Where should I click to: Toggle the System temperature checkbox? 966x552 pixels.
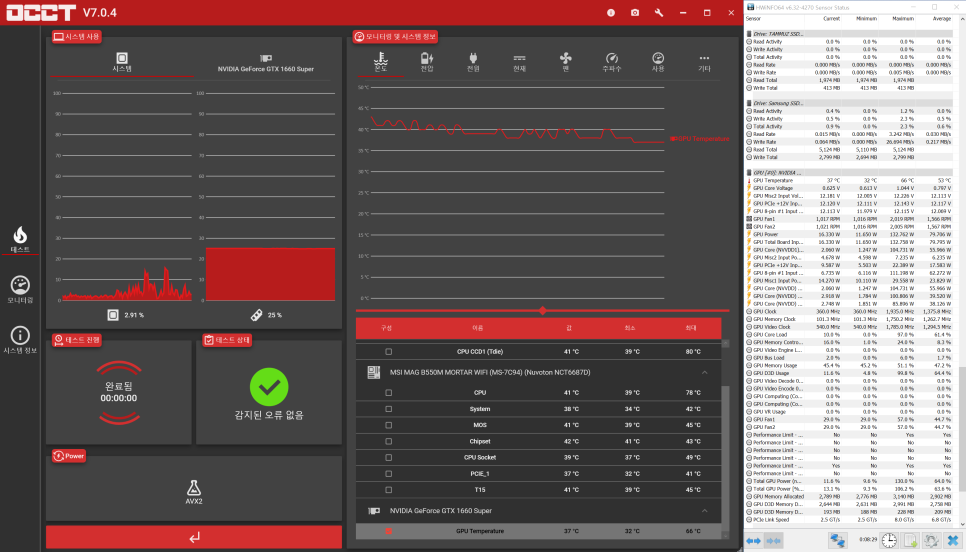tap(388, 409)
